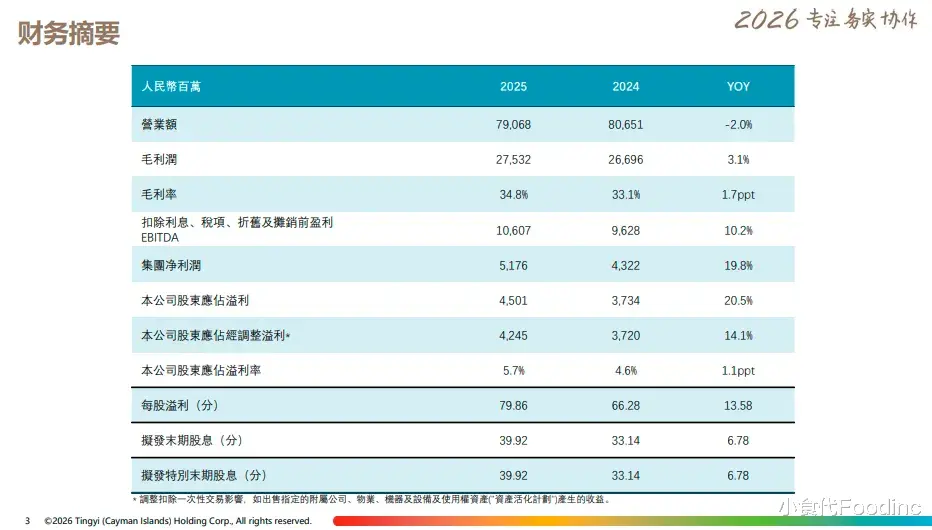Click the 2024 column header
The image size is (932, 530).
click(626, 87)
